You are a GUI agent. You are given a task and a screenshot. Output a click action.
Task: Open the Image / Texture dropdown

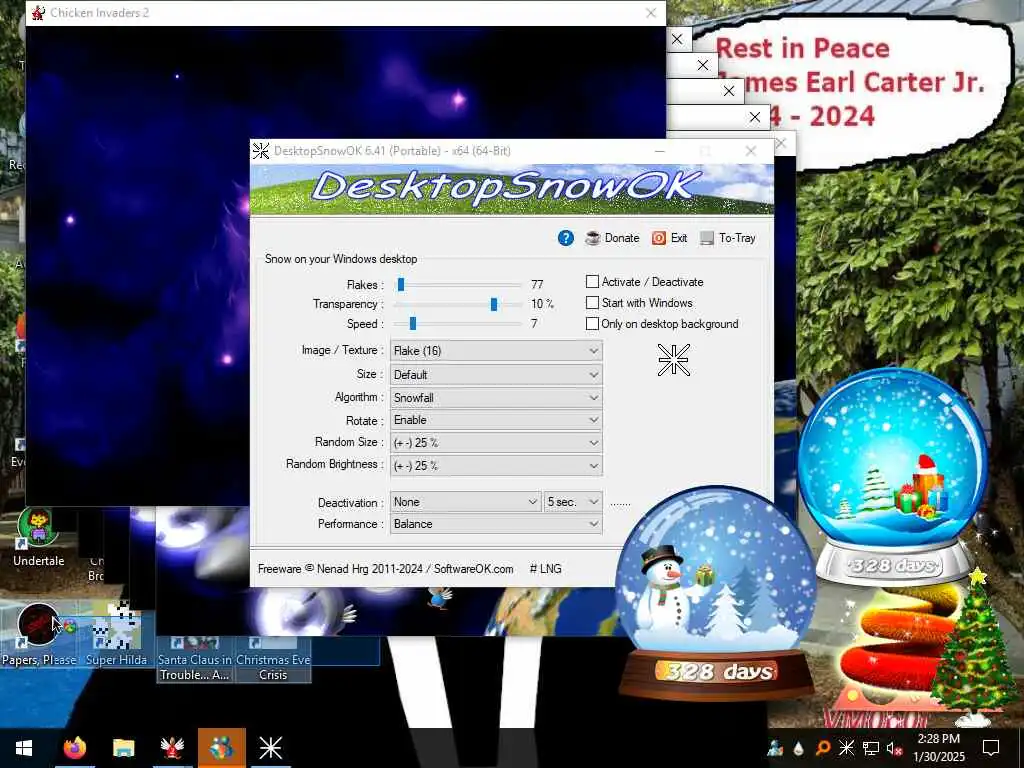(x=496, y=351)
